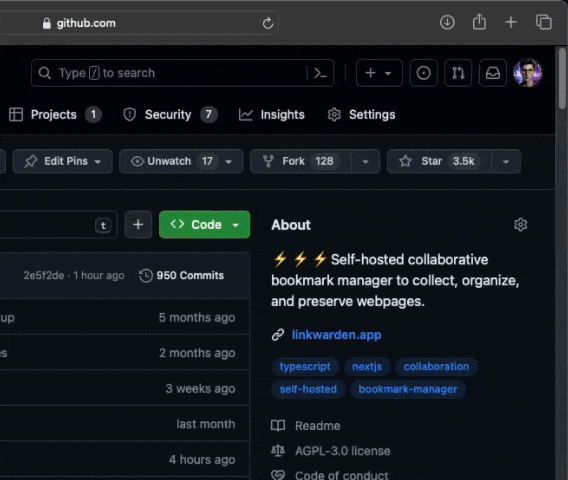Open the green Code dropdown
This screenshot has height=480, width=568.
tap(205, 225)
